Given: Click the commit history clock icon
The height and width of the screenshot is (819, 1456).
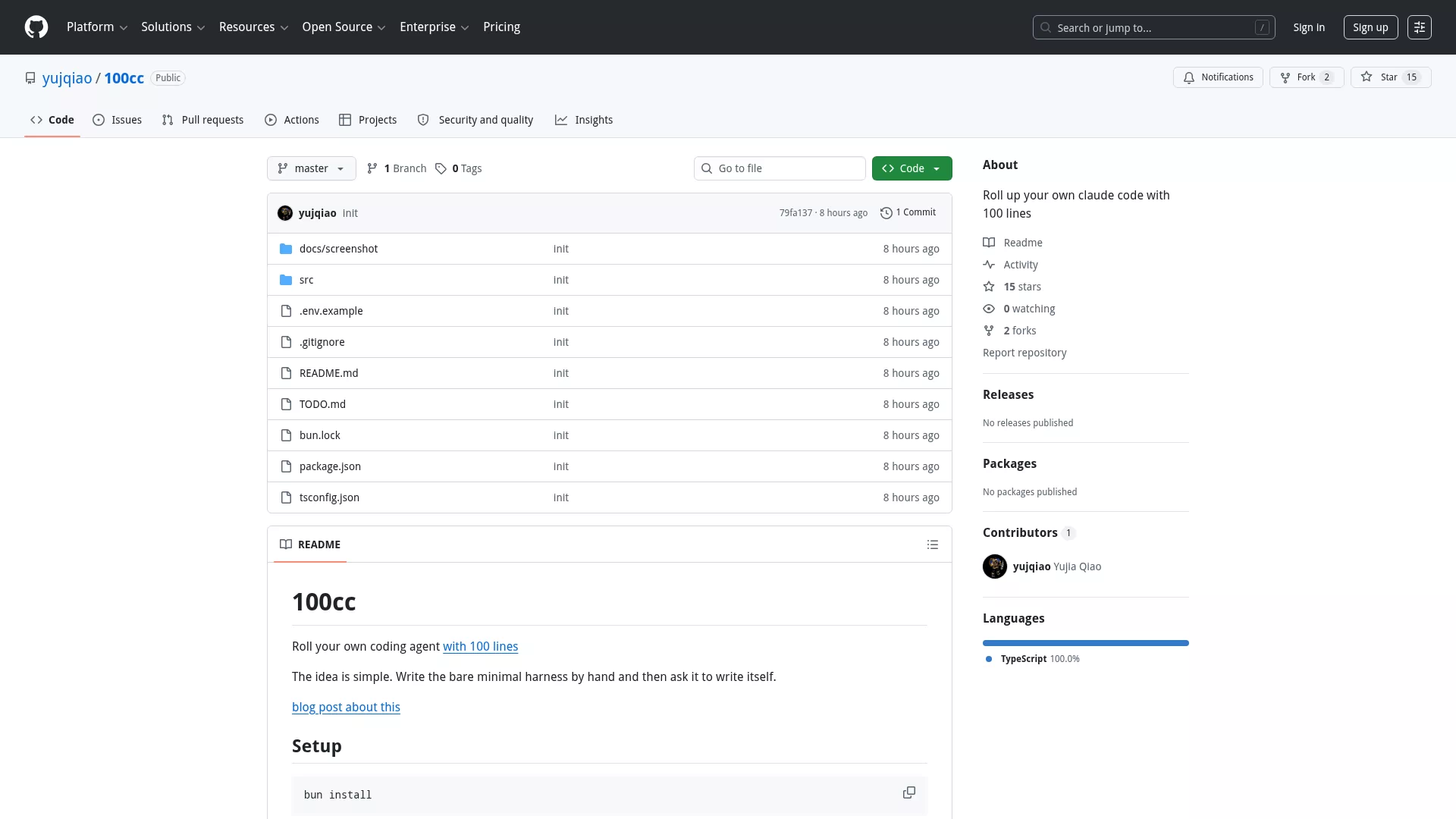Looking at the screenshot, I should click(886, 213).
